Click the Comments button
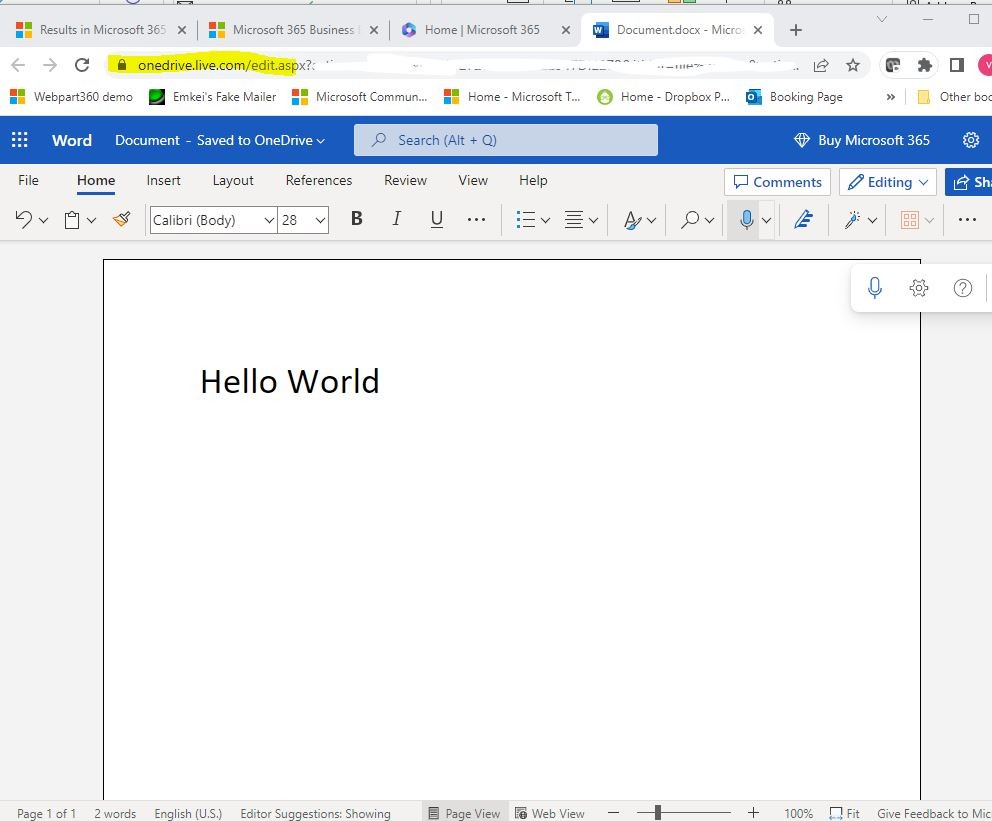Viewport: 992px width, 821px height. 777,182
